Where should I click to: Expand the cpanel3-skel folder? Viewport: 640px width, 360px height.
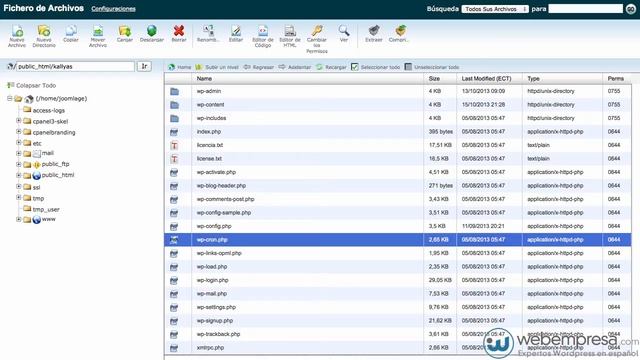click(18, 121)
